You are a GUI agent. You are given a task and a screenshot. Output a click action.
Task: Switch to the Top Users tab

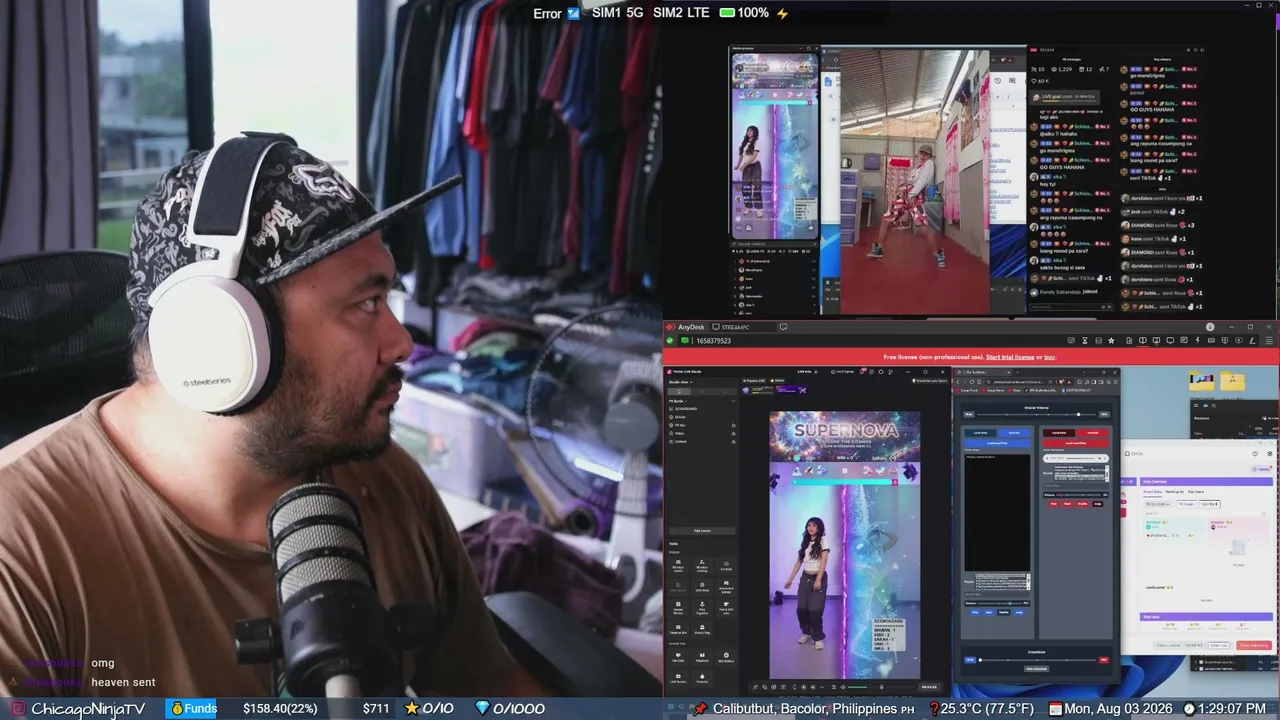pyautogui.click(x=1196, y=491)
